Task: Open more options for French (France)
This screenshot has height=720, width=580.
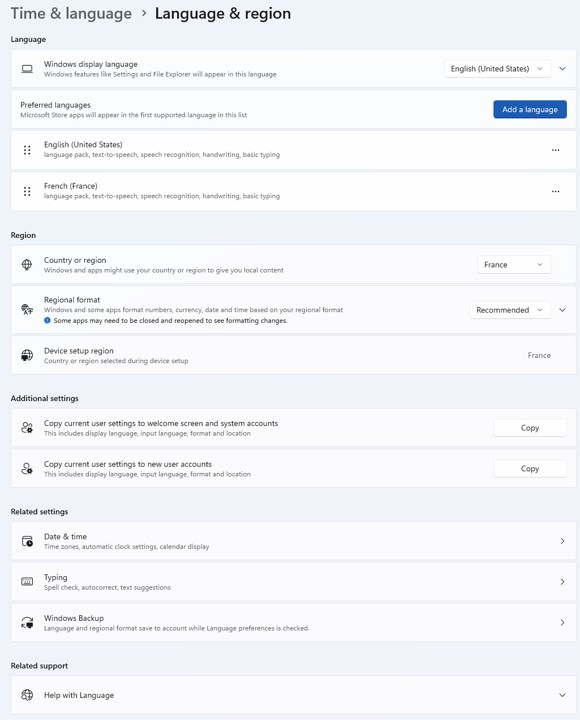Action: click(x=555, y=191)
